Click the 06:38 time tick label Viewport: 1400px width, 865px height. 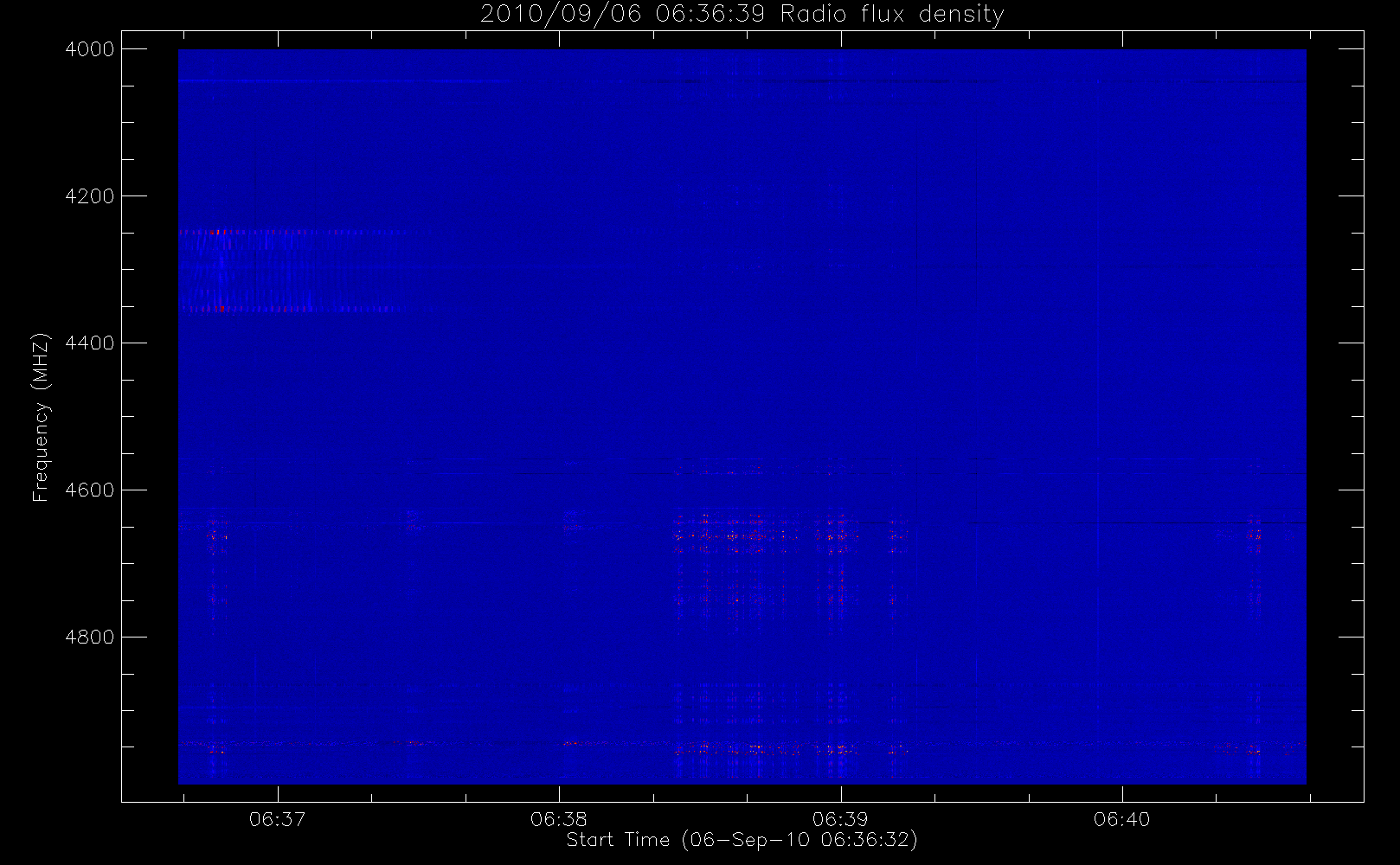[559, 819]
